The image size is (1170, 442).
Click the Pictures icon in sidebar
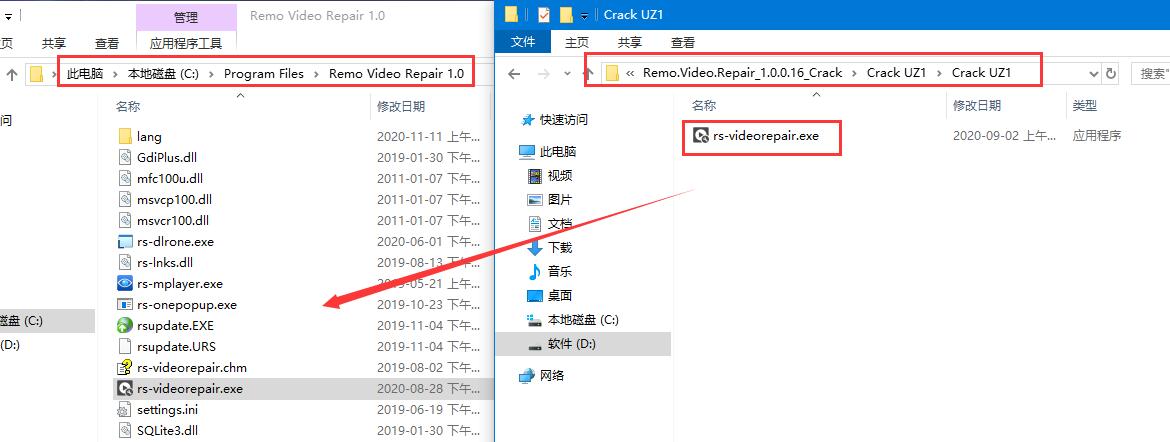click(534, 199)
